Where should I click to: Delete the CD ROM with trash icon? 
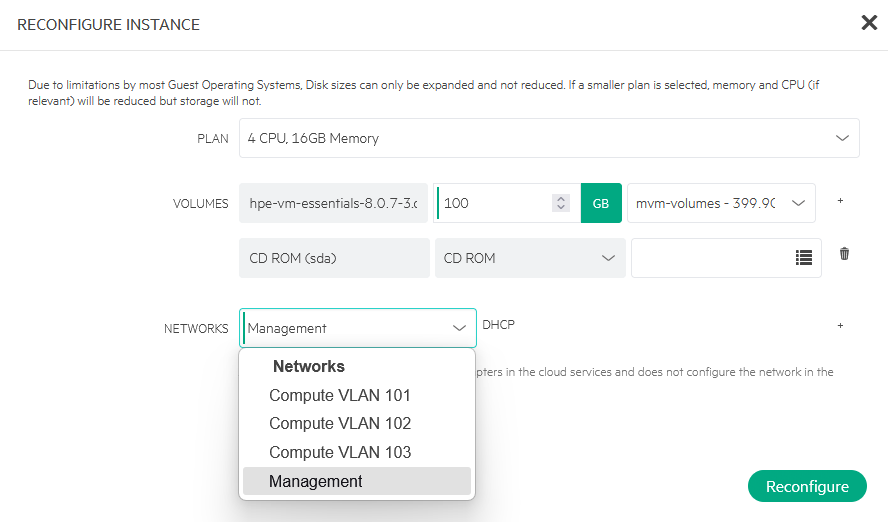pos(844,255)
